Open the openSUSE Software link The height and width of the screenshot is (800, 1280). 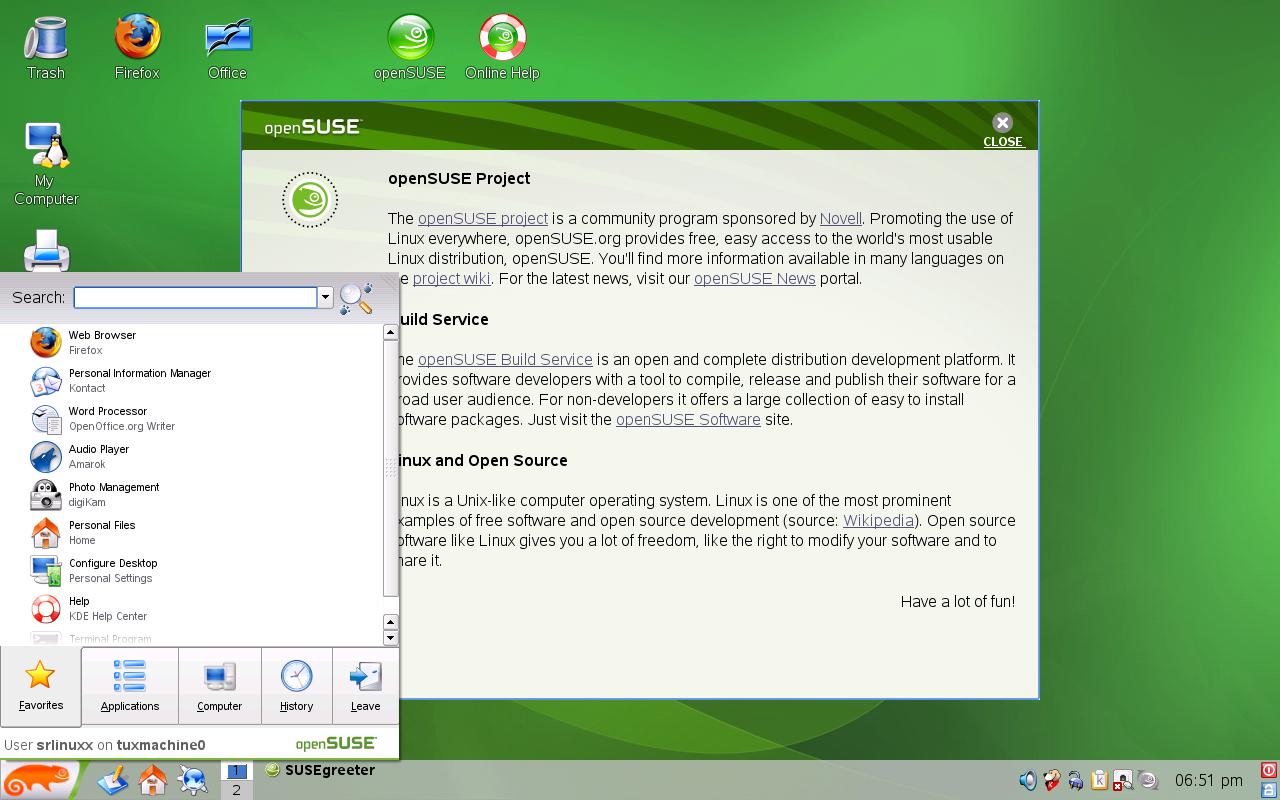(x=688, y=419)
